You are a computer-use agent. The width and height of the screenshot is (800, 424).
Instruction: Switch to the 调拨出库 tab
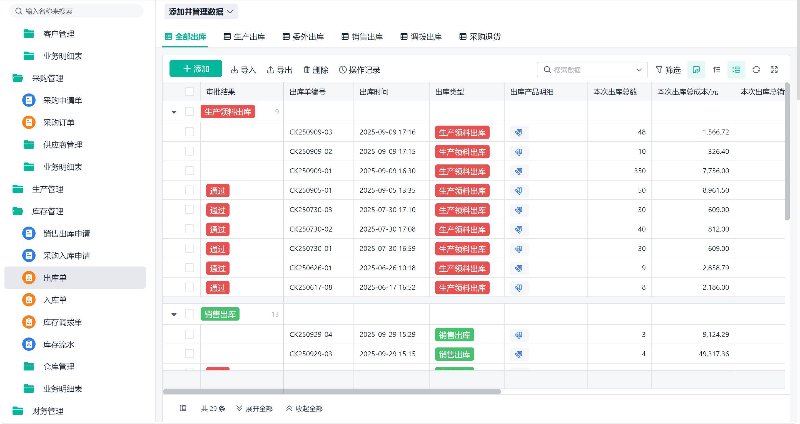421,37
